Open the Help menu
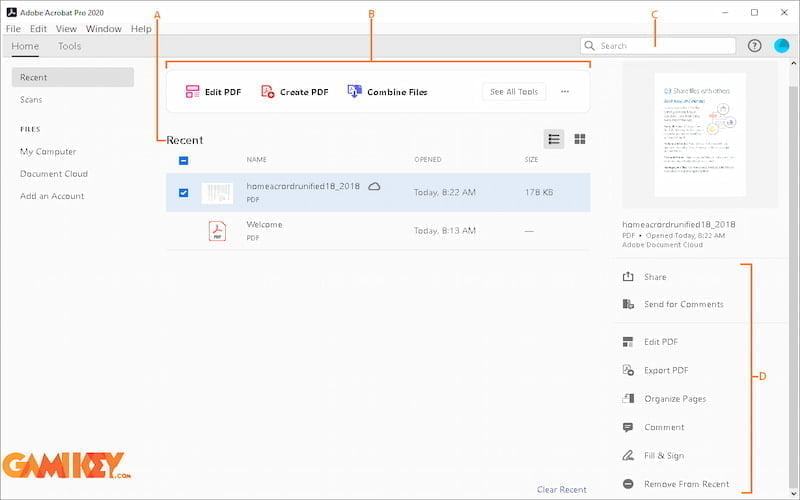 point(141,29)
